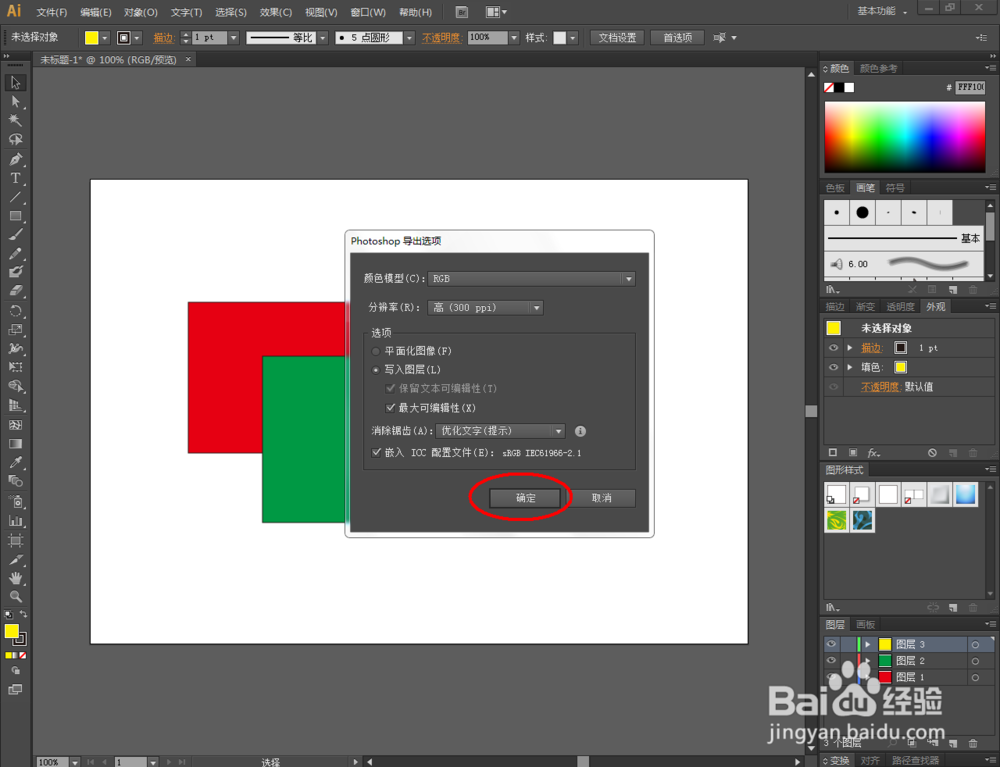This screenshot has height=767, width=1000.
Task: Click the 描边 link in control bar
Action: (164, 38)
